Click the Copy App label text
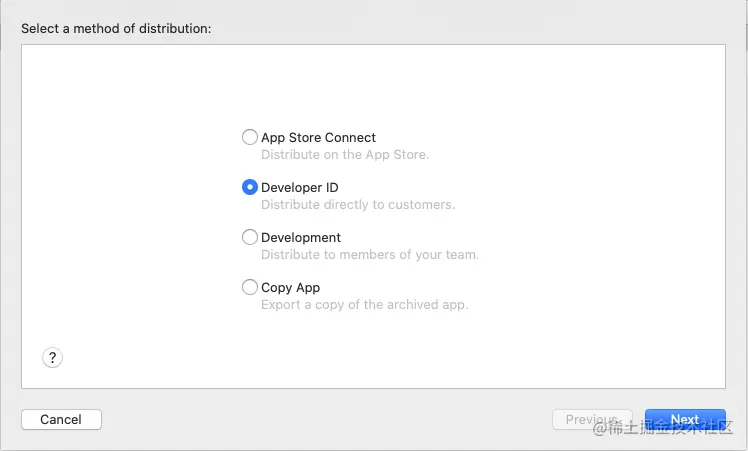The height and width of the screenshot is (451, 748). point(290,288)
